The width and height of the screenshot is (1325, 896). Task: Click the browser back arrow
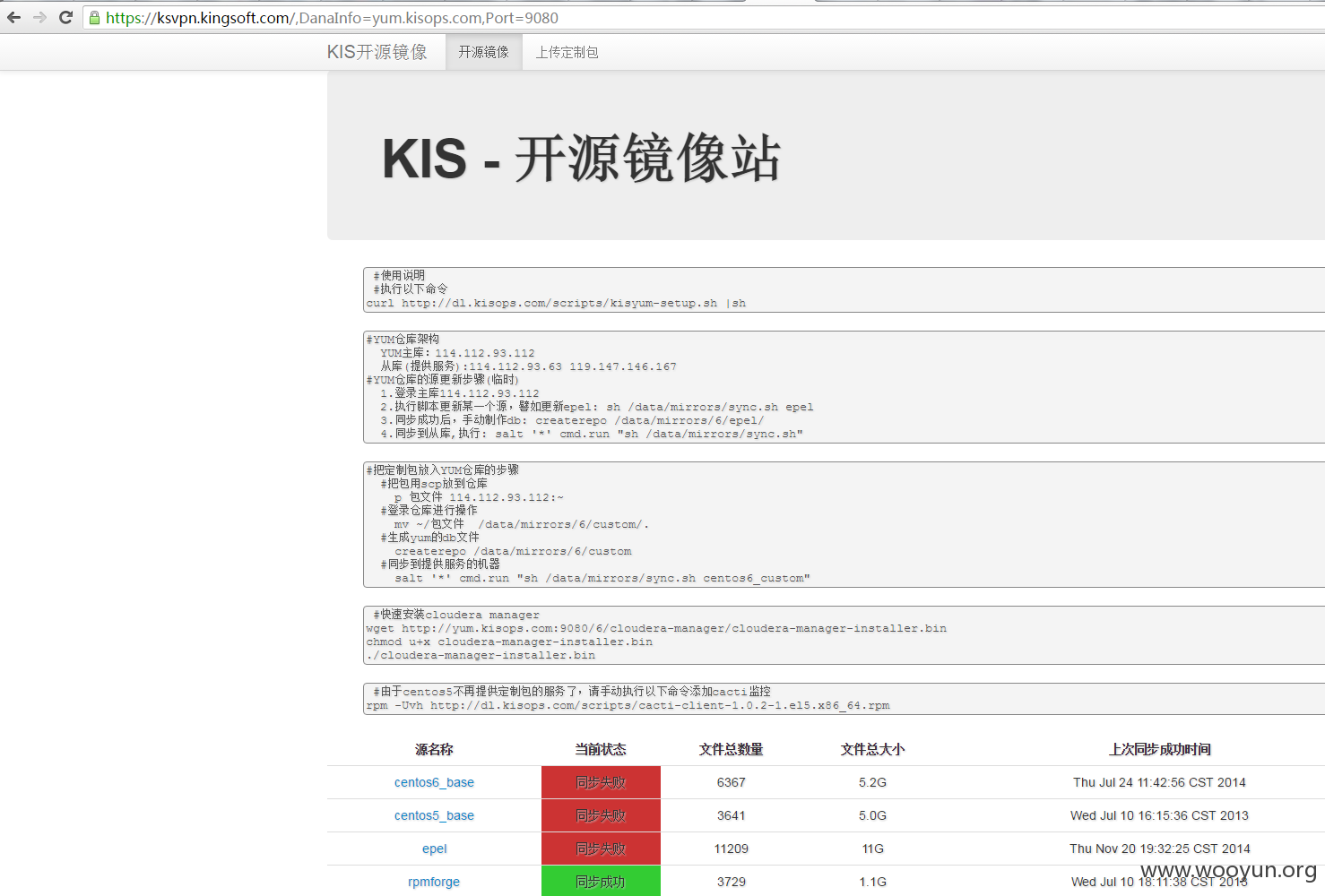(13, 17)
